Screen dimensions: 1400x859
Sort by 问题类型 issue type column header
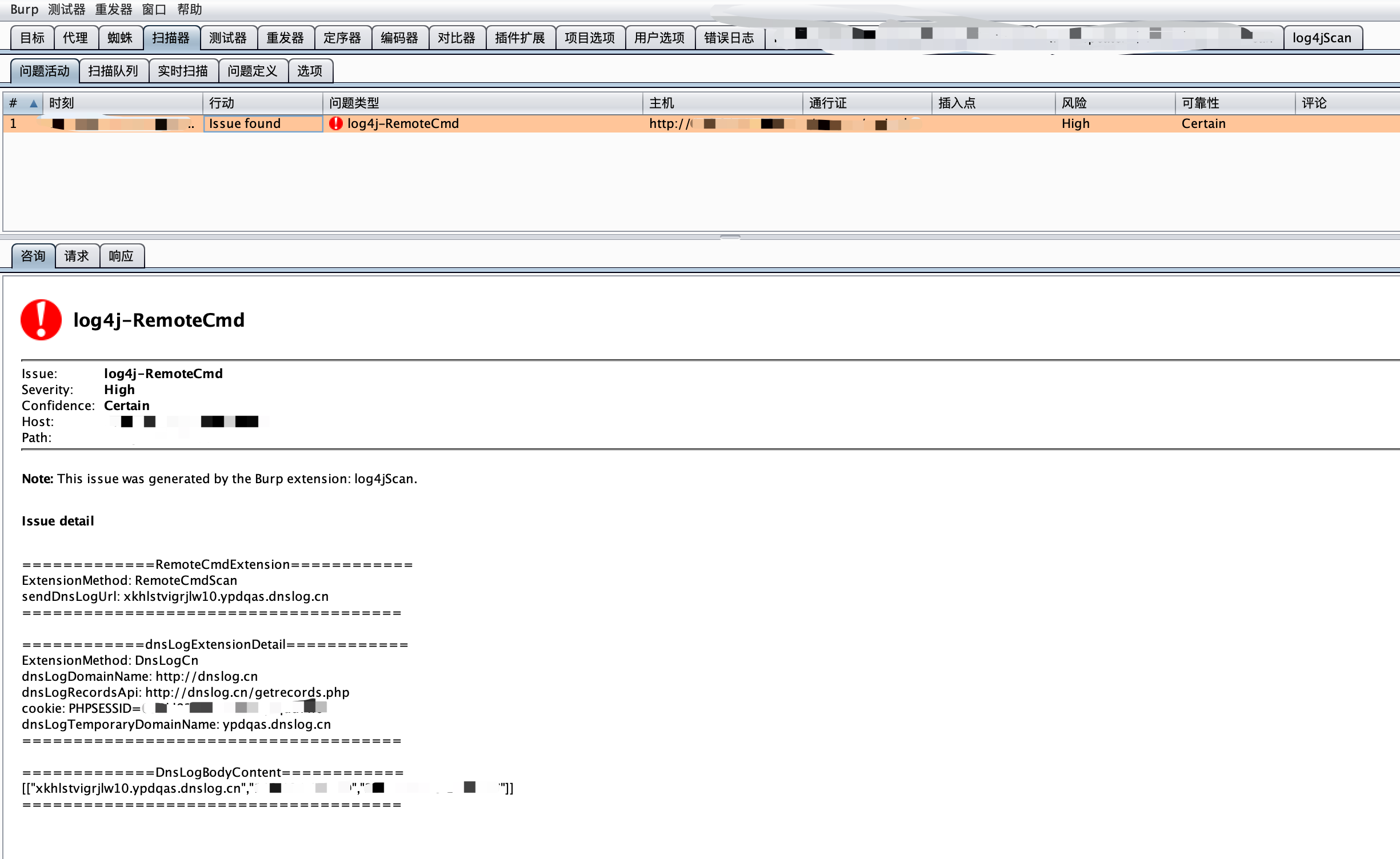354,103
